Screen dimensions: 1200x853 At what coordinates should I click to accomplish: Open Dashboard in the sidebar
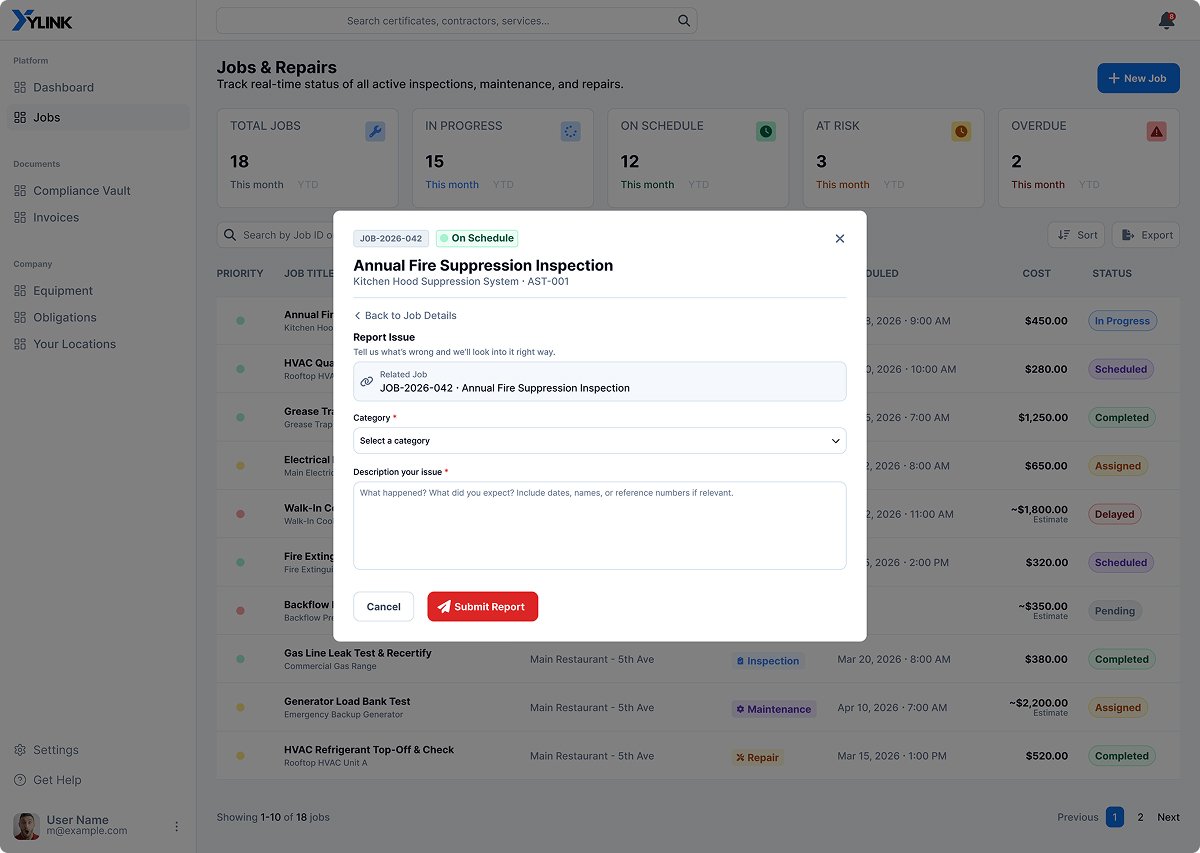tap(98, 87)
